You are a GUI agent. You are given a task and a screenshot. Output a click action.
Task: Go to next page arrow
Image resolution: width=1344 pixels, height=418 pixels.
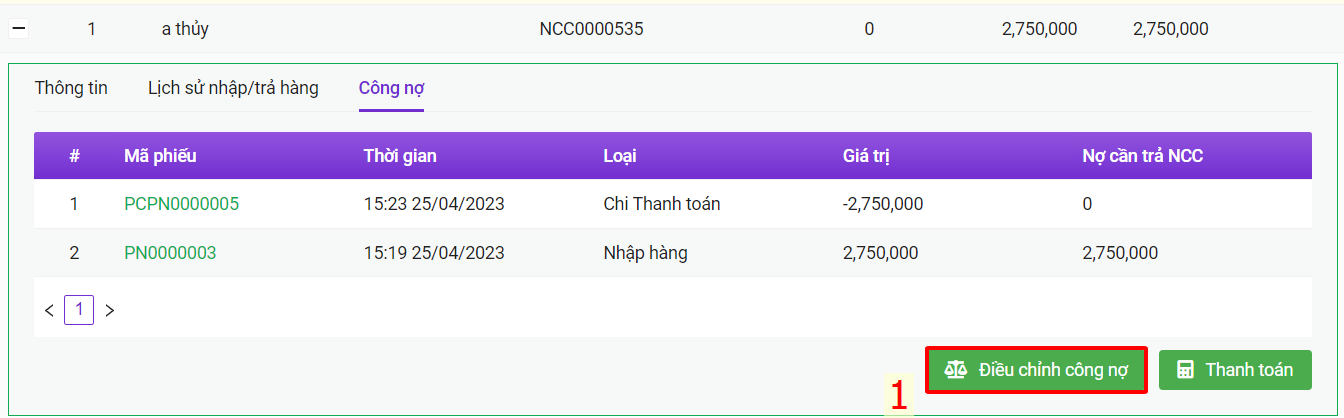[110, 311]
